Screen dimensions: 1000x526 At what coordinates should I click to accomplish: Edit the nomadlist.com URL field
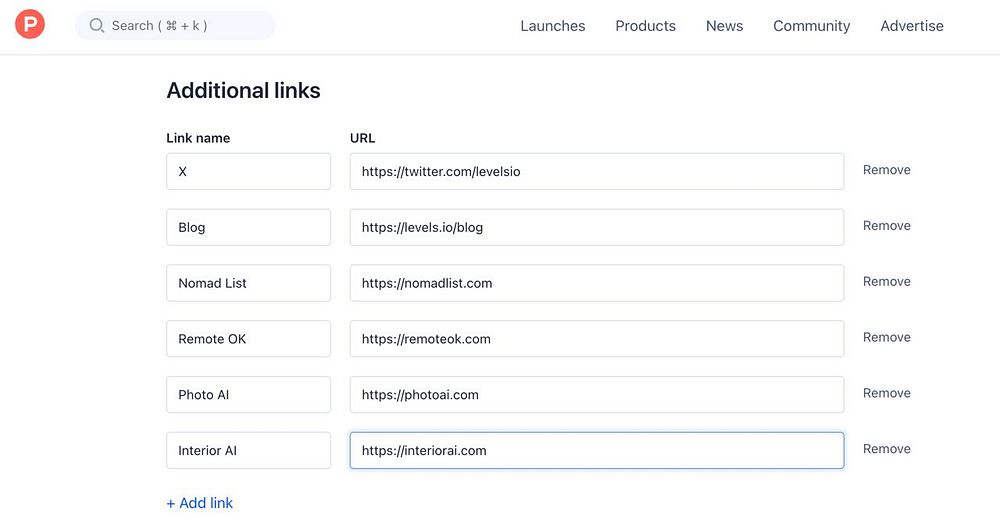[596, 283]
